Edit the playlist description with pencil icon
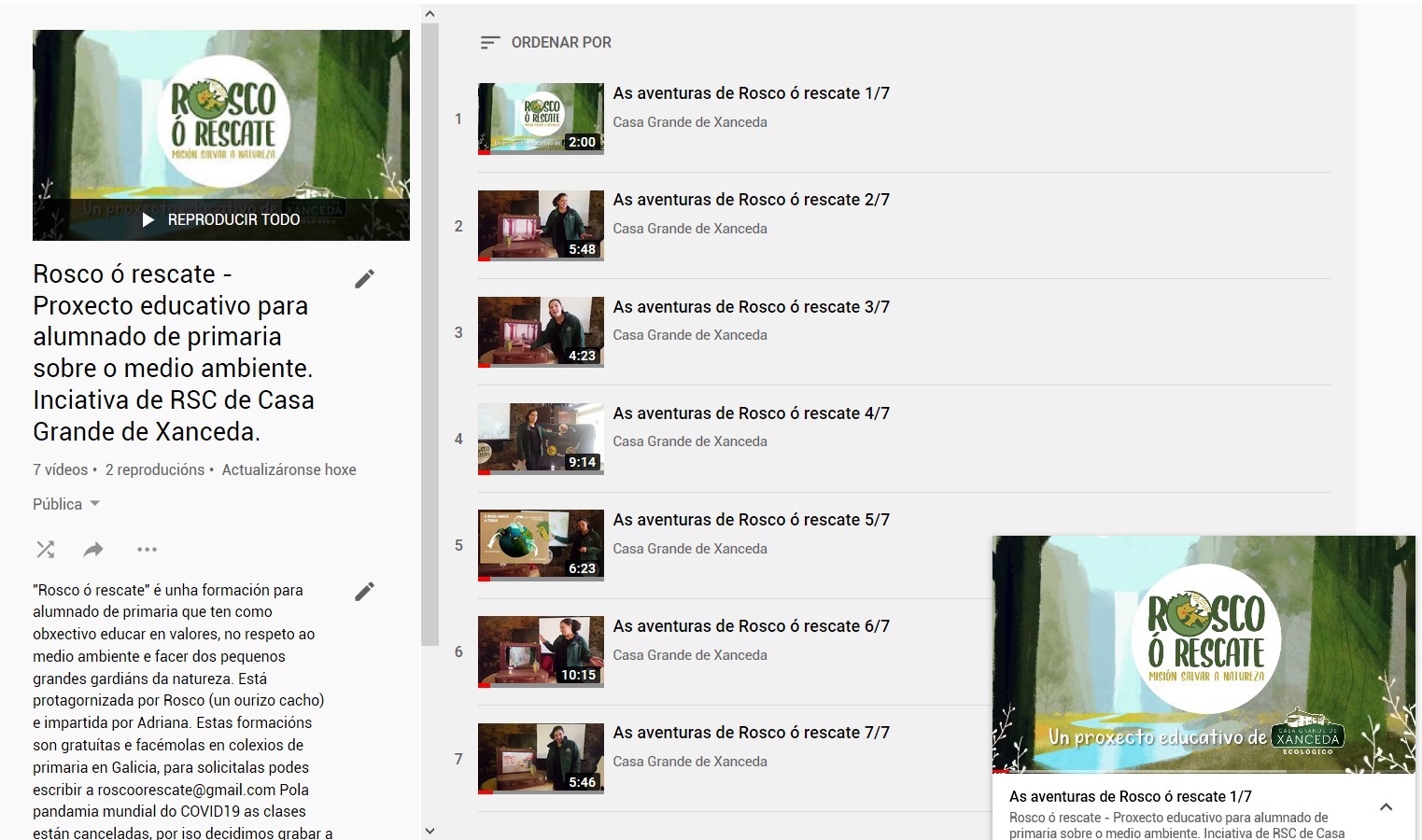Viewport: 1422px width, 840px height. tap(364, 591)
